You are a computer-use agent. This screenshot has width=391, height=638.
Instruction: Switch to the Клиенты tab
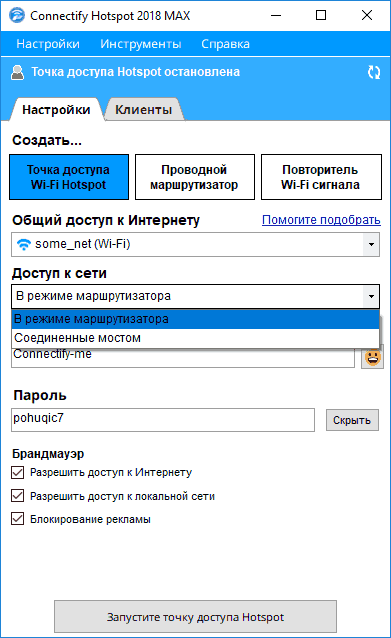coord(143,109)
